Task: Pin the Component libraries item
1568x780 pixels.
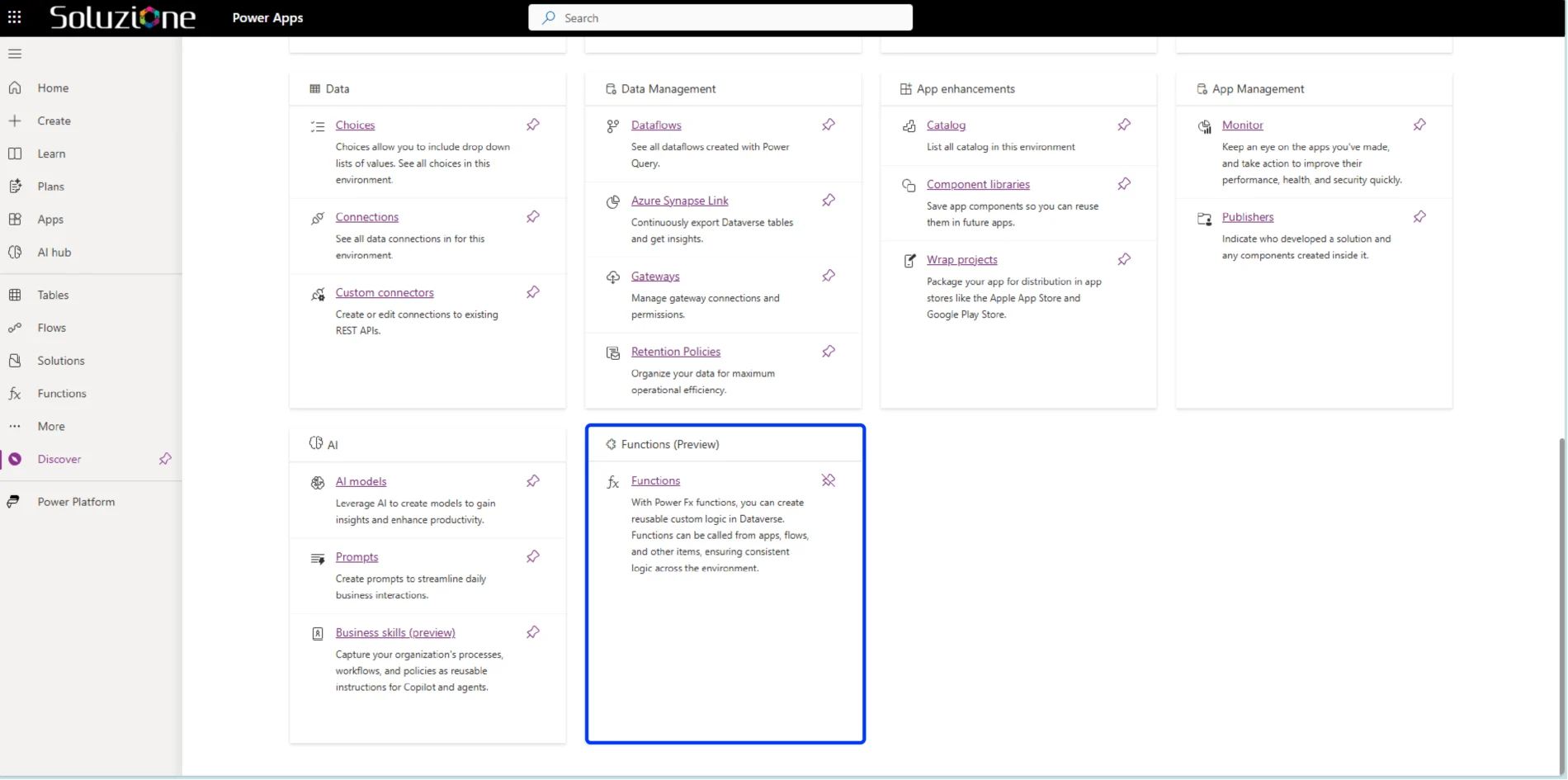Action: 1124,184
